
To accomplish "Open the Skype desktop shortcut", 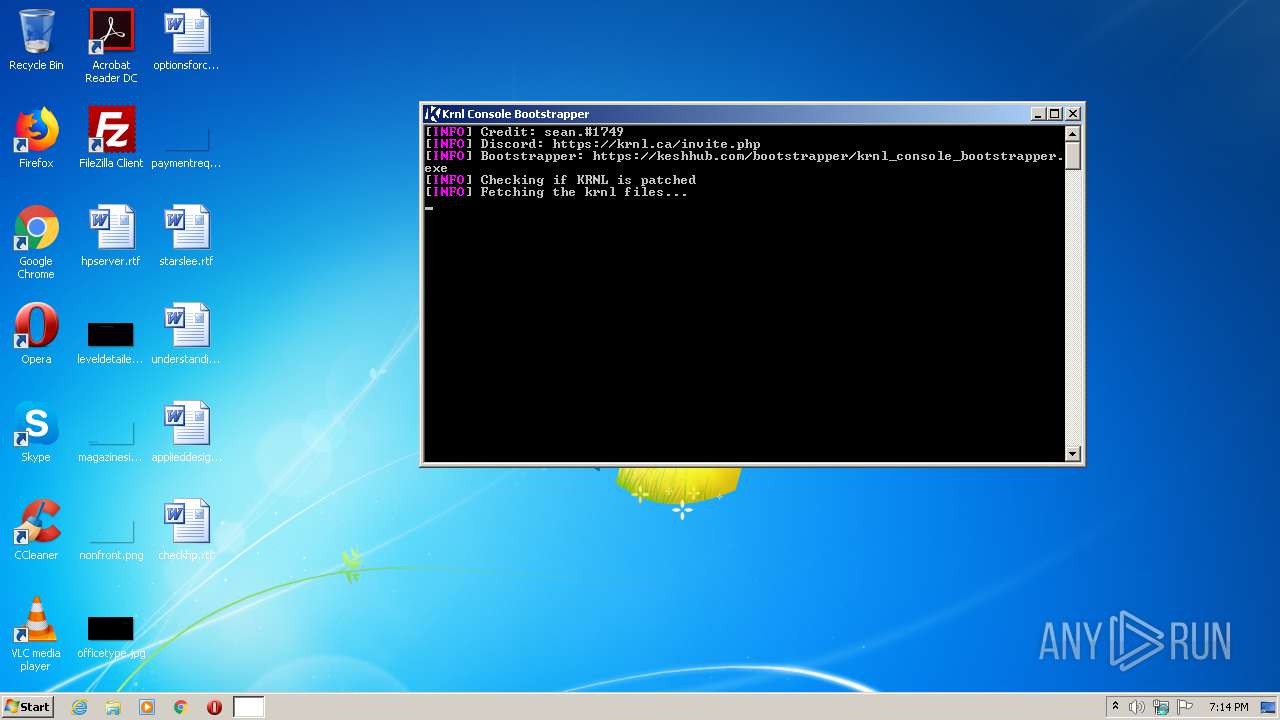I will (36, 433).
